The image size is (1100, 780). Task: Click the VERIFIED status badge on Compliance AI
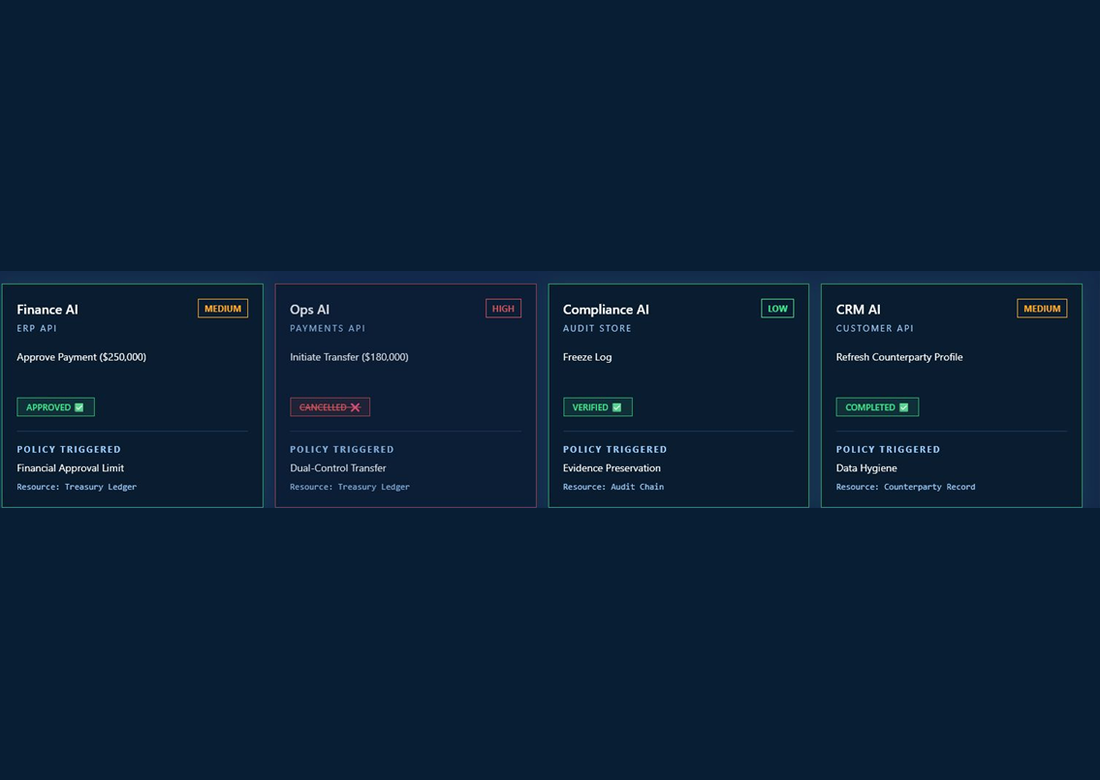(598, 407)
